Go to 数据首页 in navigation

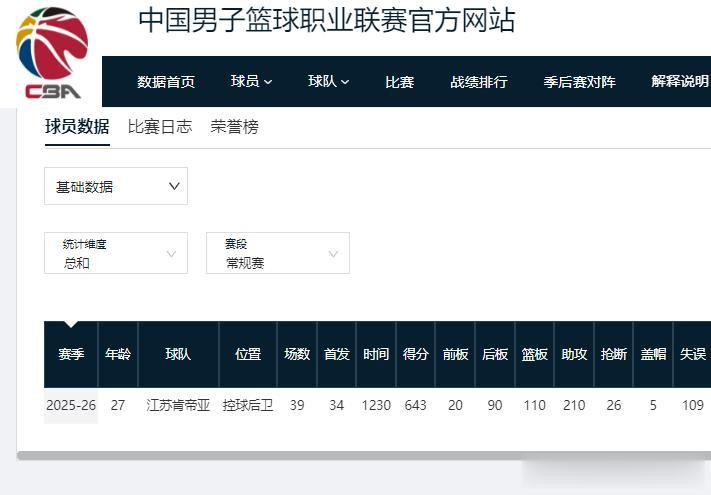tap(166, 82)
